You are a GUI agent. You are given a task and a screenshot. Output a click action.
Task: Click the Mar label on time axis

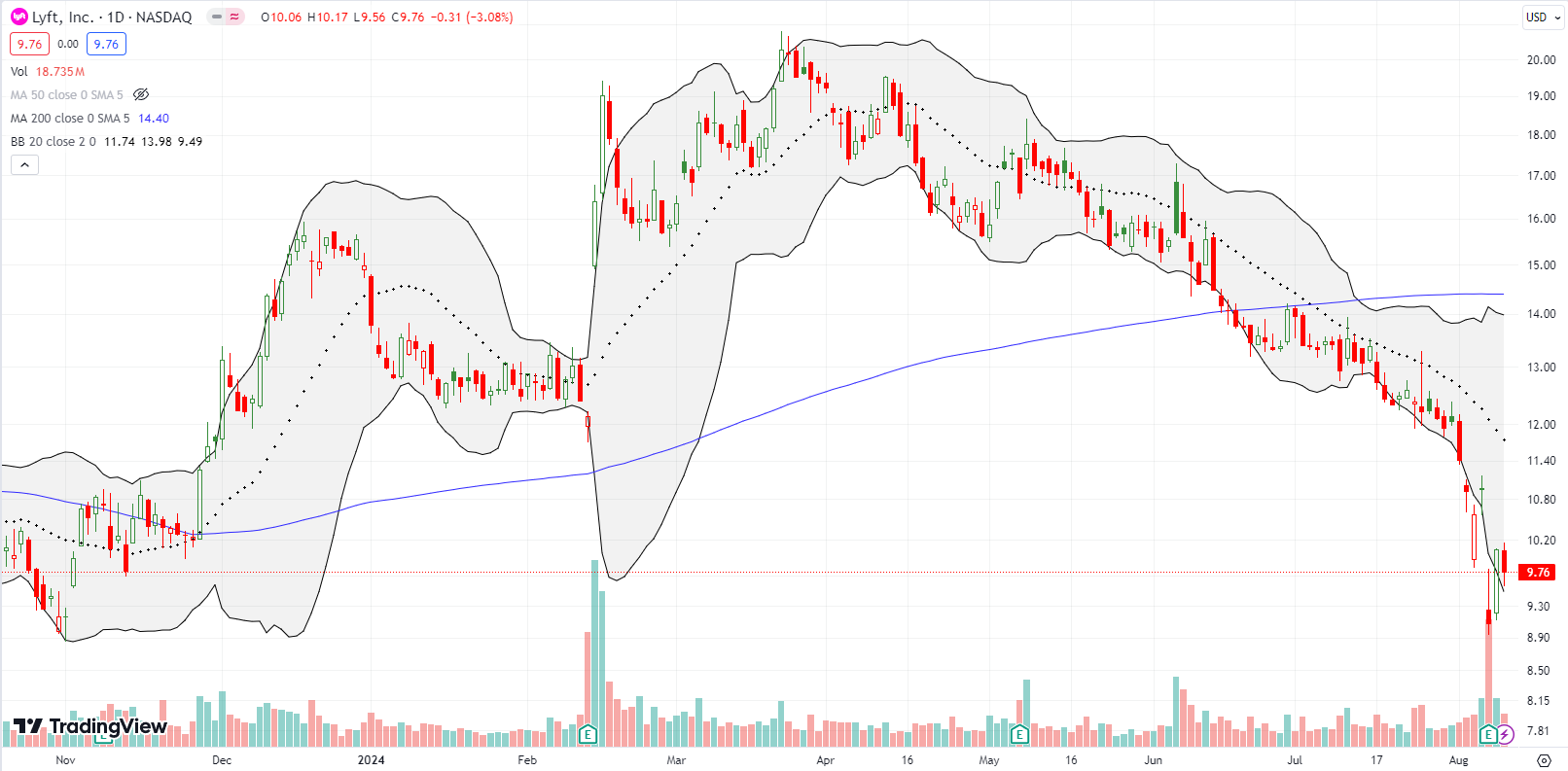[676, 760]
